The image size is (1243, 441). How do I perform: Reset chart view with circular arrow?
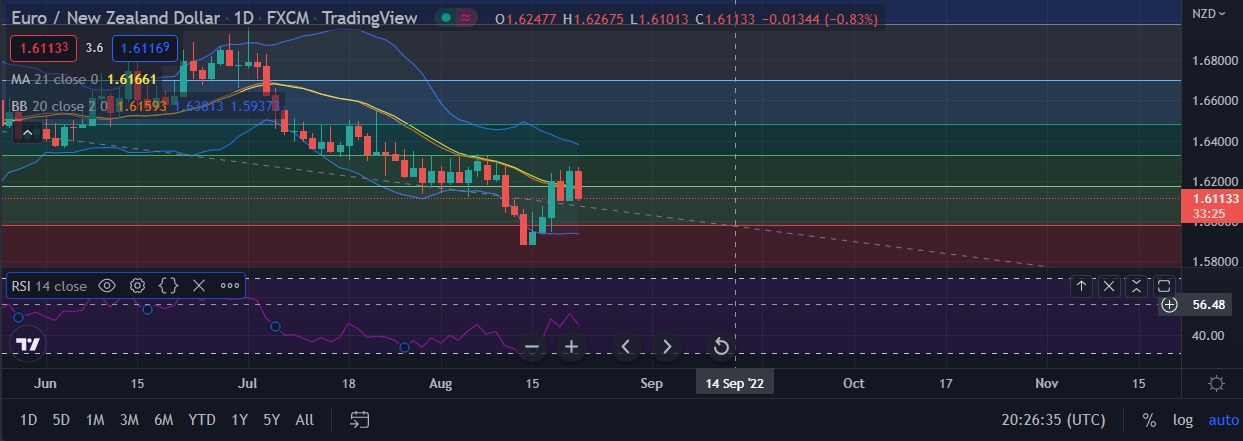point(720,347)
